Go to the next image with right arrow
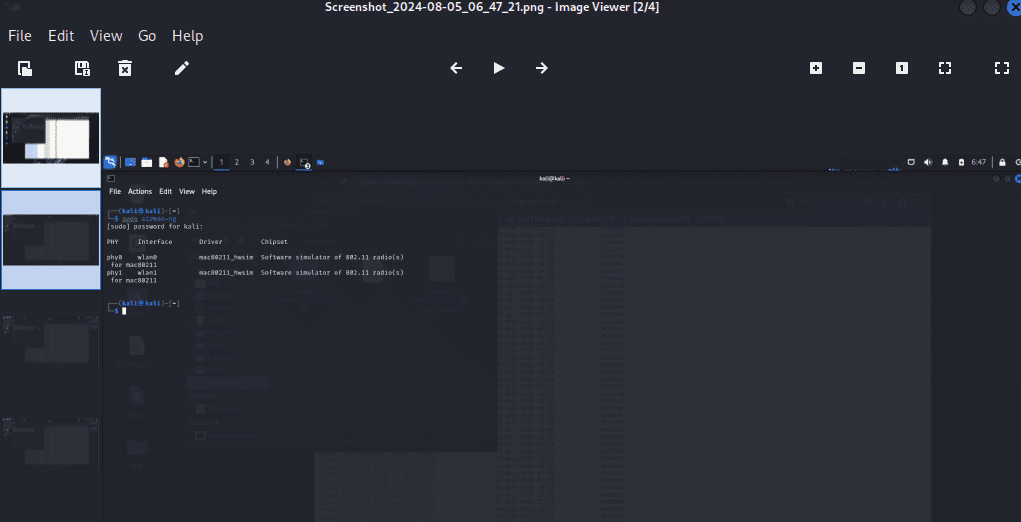The width and height of the screenshot is (1021, 522). (541, 68)
